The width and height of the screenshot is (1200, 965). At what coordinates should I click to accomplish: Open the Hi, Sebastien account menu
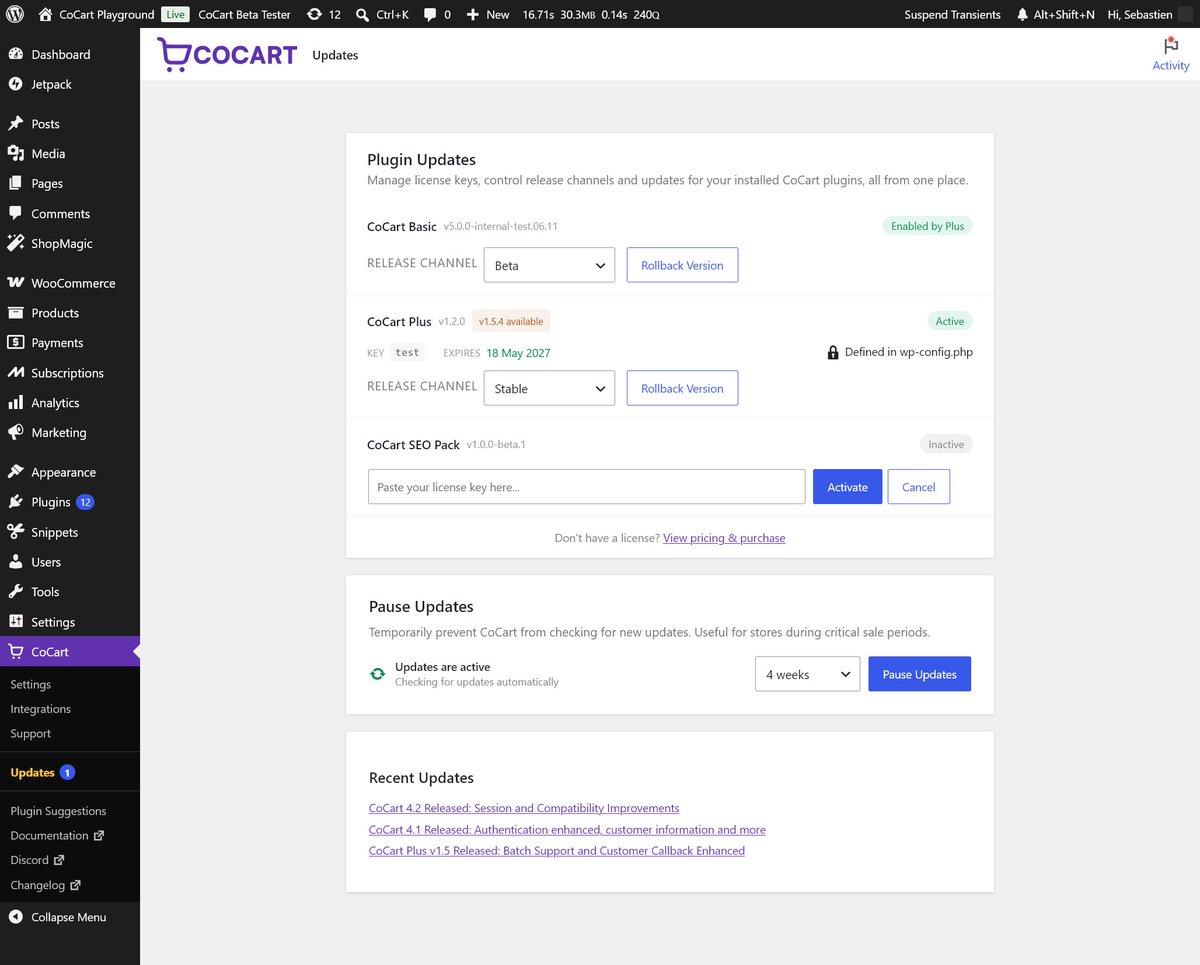pos(1150,14)
